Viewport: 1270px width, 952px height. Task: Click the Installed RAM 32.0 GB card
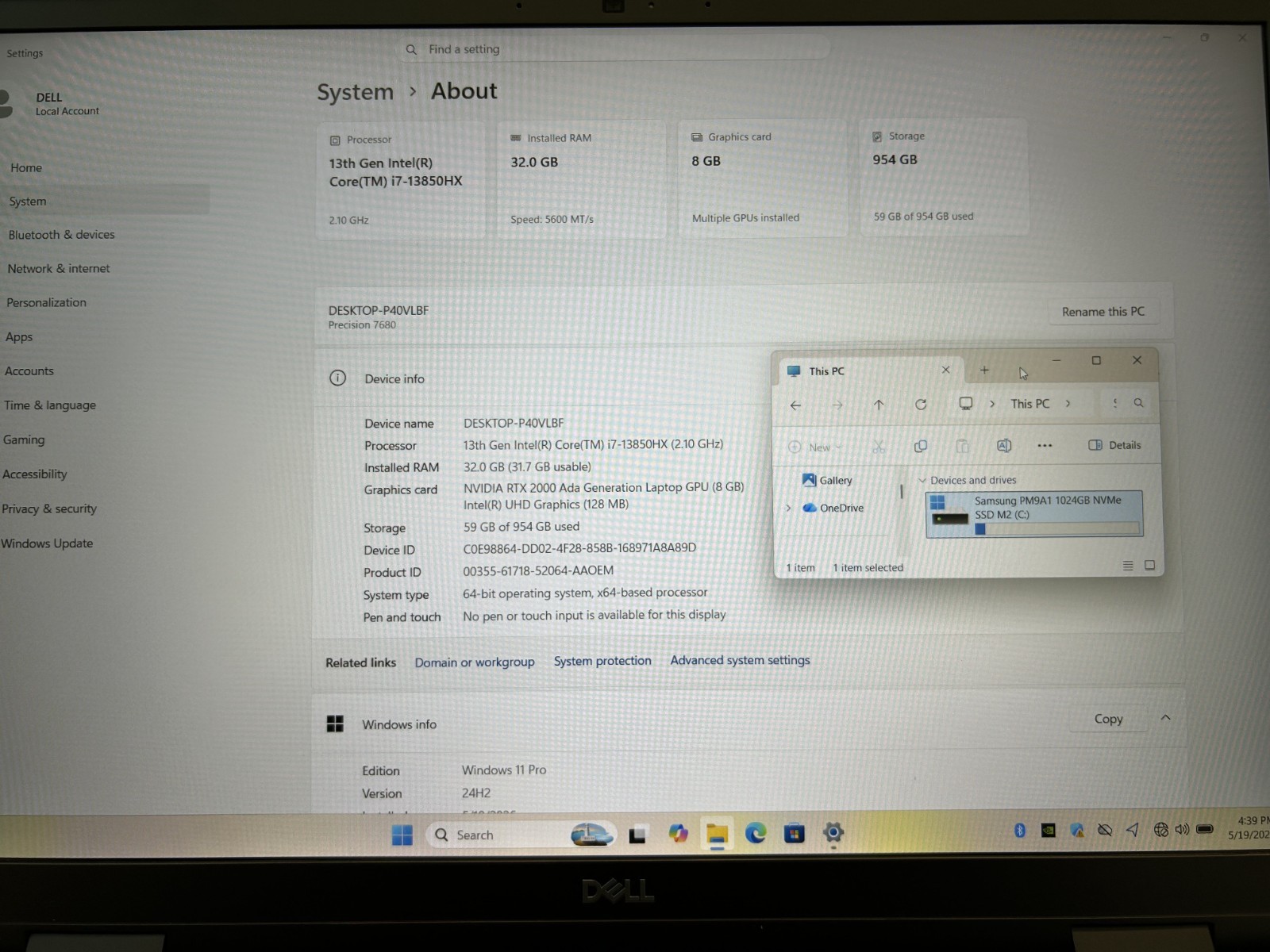(581, 179)
